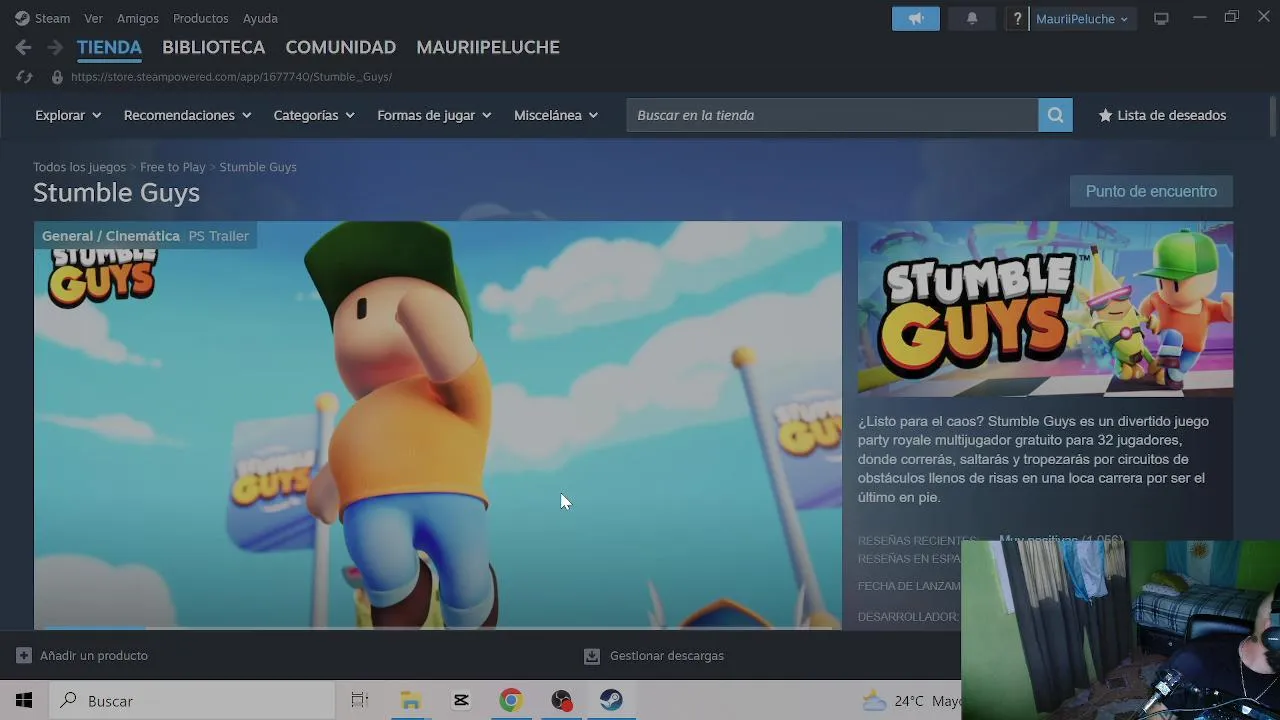1280x720 pixels.
Task: Expand the Categorías dropdown
Action: 314,115
